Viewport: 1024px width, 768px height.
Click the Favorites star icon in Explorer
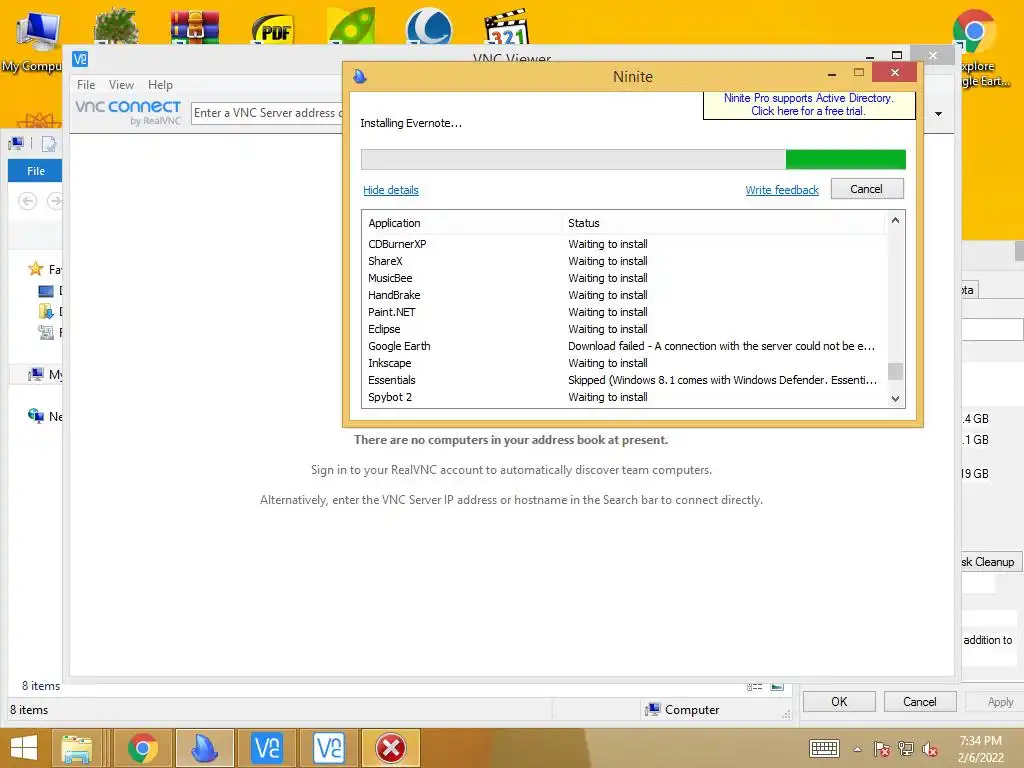pos(35,268)
